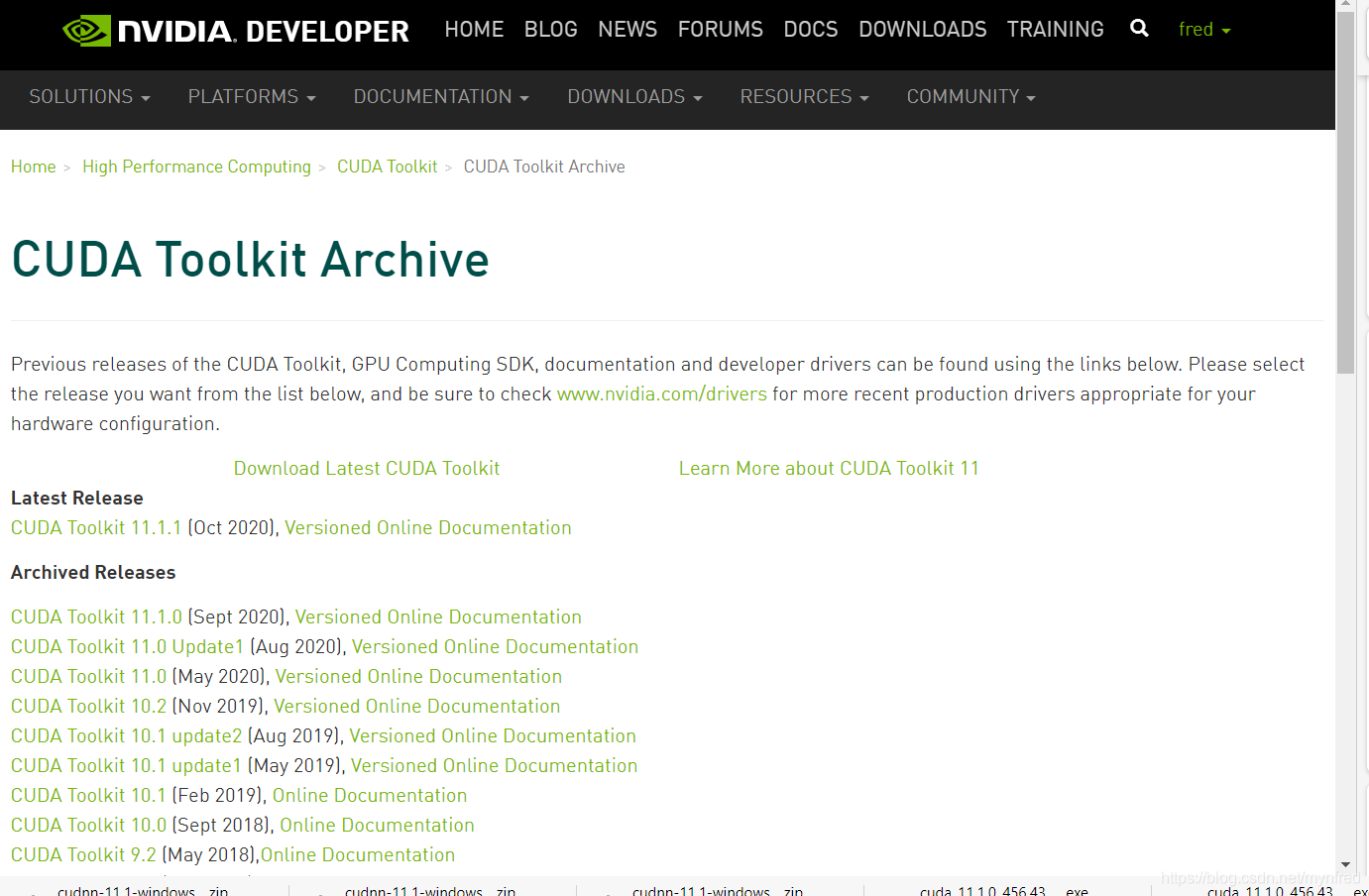Open CUDA Toolkit 10.1 Feb 2019 link

tap(89, 796)
